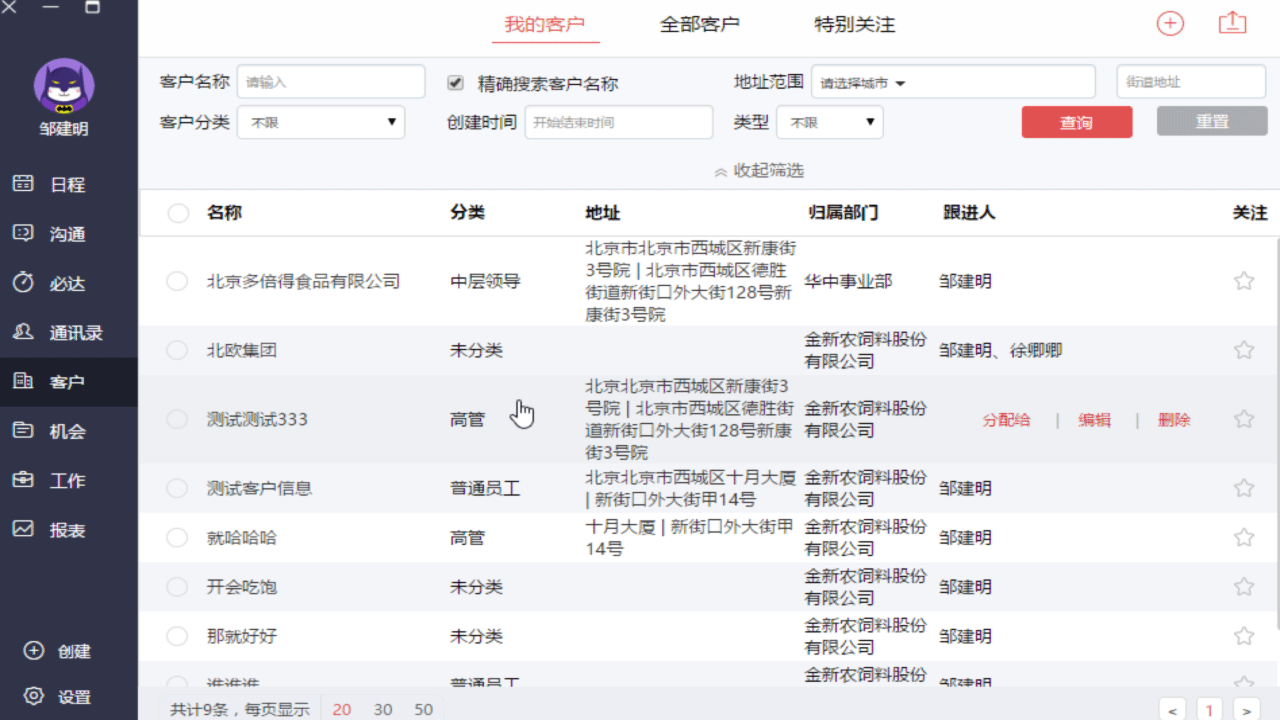The image size is (1280, 720).
Task: Switch to the 全部客户 tab
Action: click(x=699, y=25)
